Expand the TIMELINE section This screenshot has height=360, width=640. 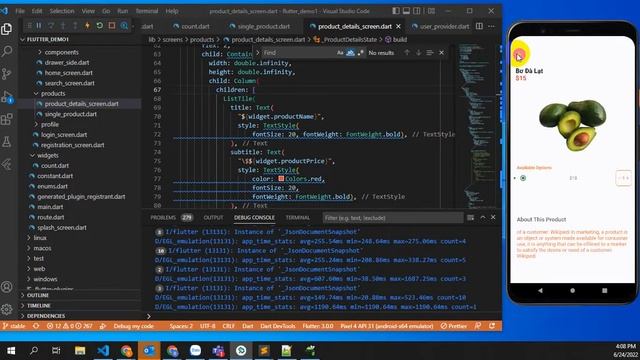(x=39, y=305)
